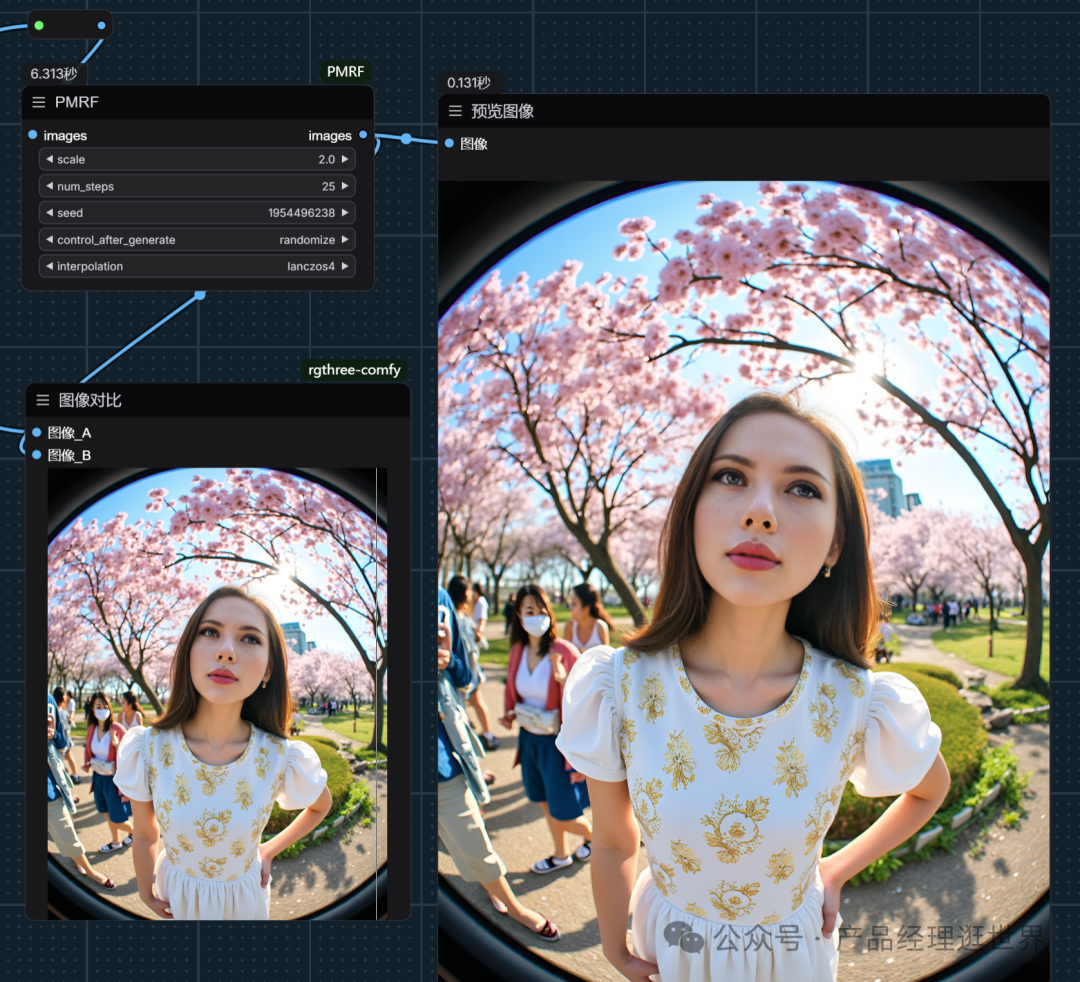1080x982 pixels.
Task: Click the green PMRF badge above the node
Action: point(345,72)
